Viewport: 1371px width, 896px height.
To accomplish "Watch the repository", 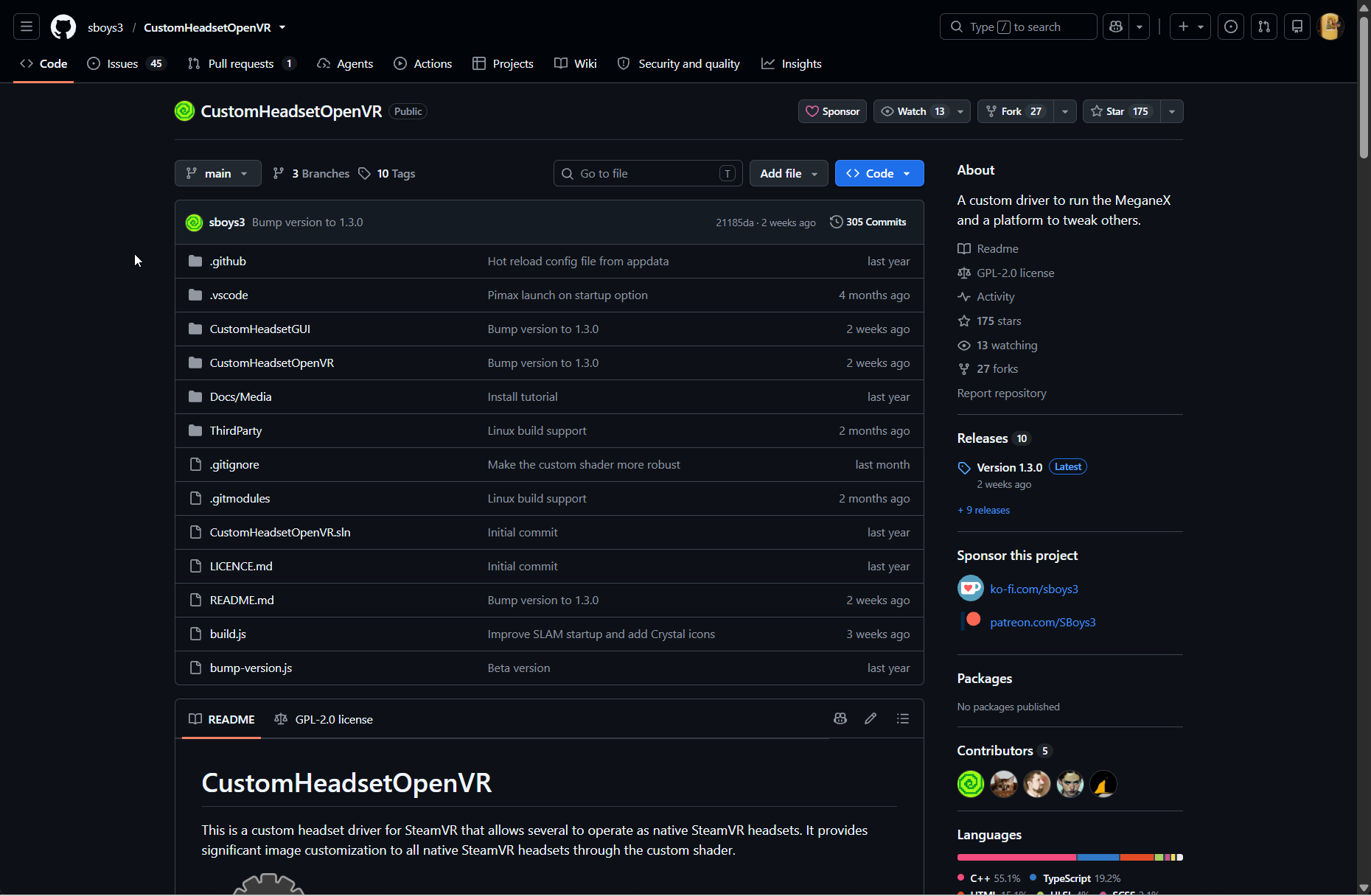I will click(913, 111).
